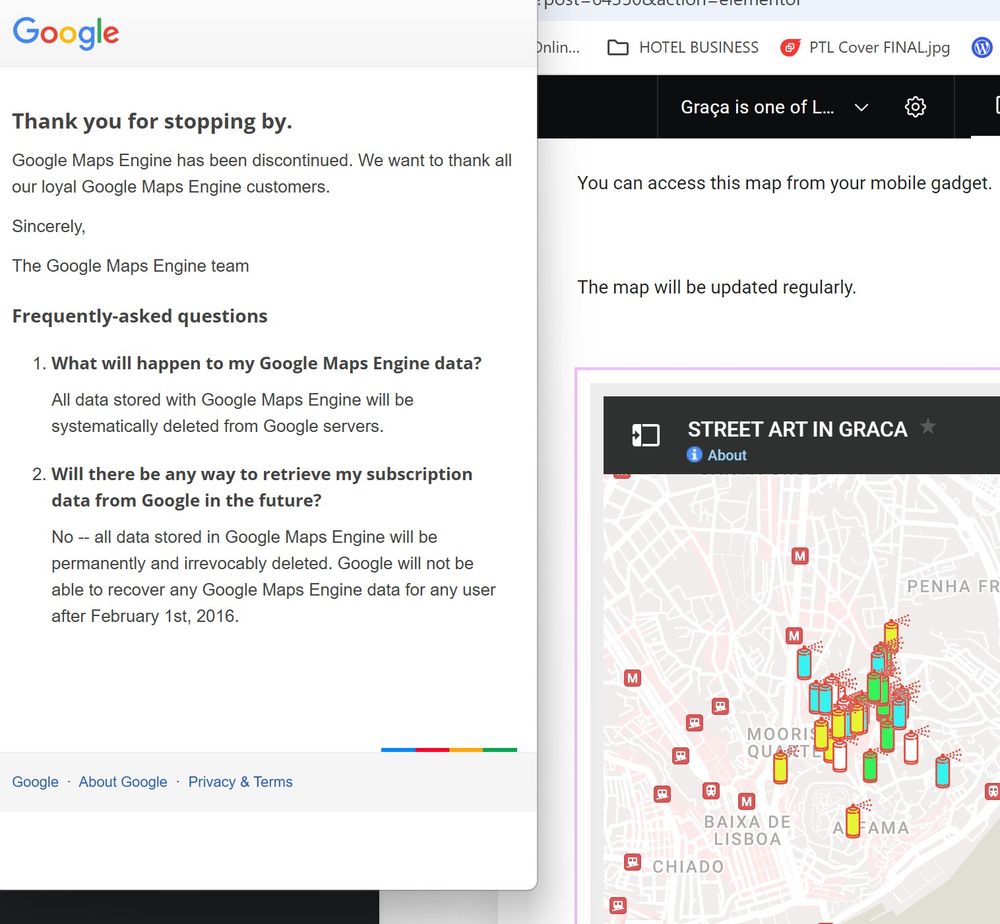Click the 'STREET ART IN GRACA' map title

(x=797, y=429)
